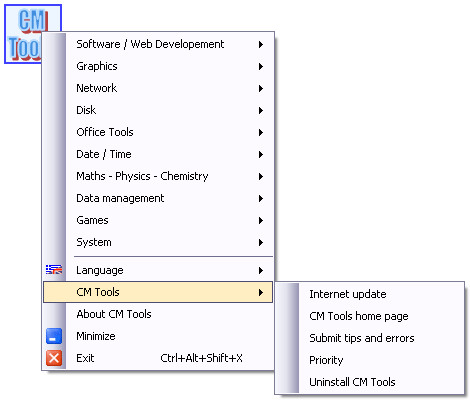Open Software / Web Developement submenu
The image size is (470, 401).
pos(158,44)
